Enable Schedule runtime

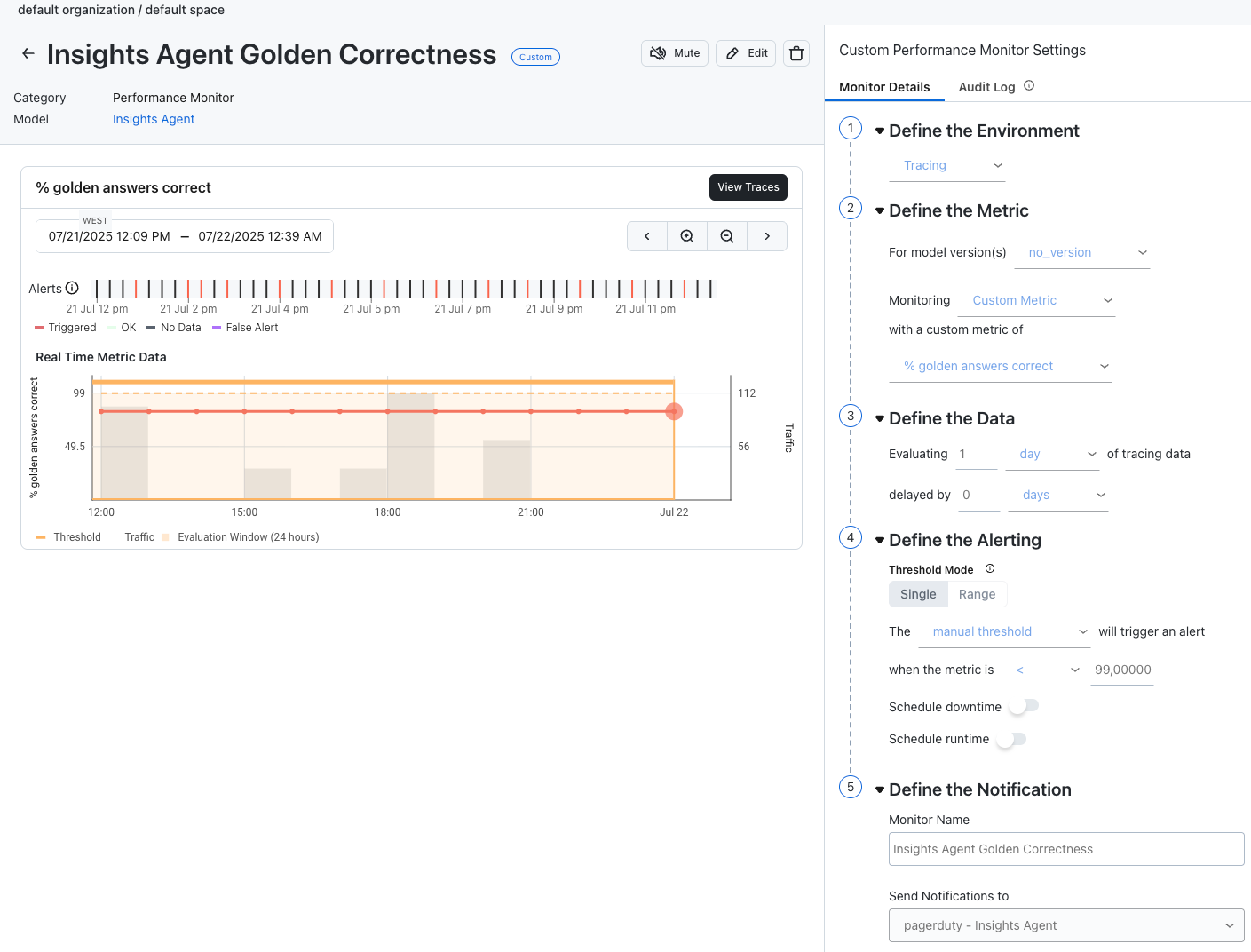tap(1012, 738)
